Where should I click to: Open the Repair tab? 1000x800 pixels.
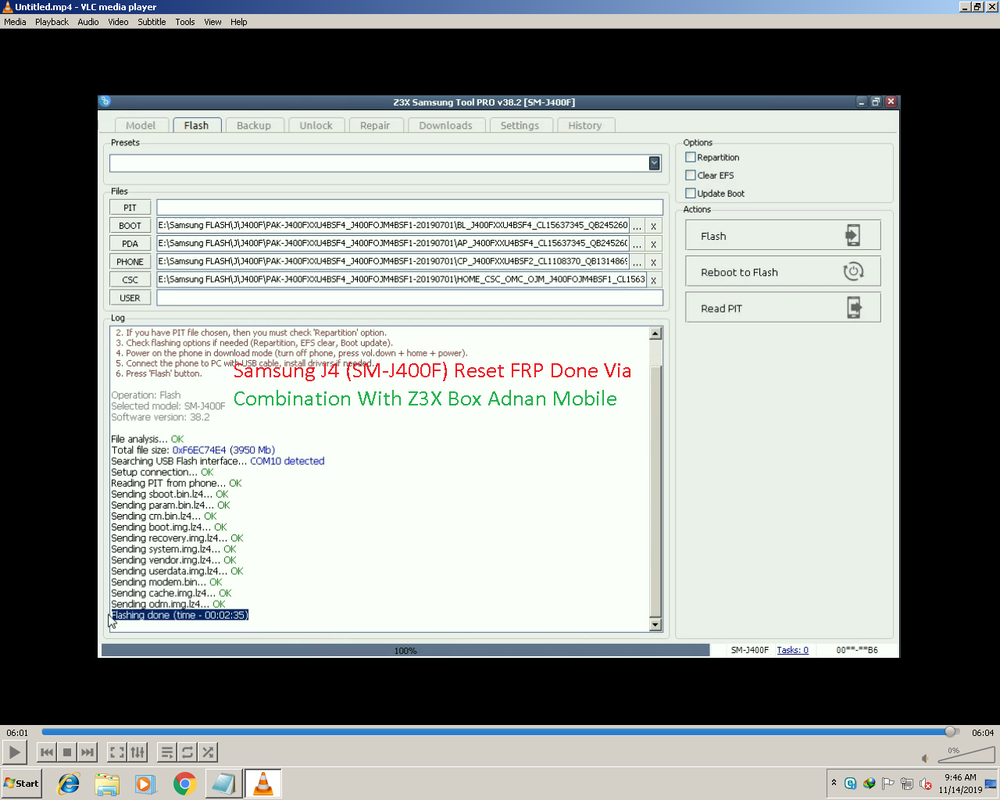[x=375, y=125]
